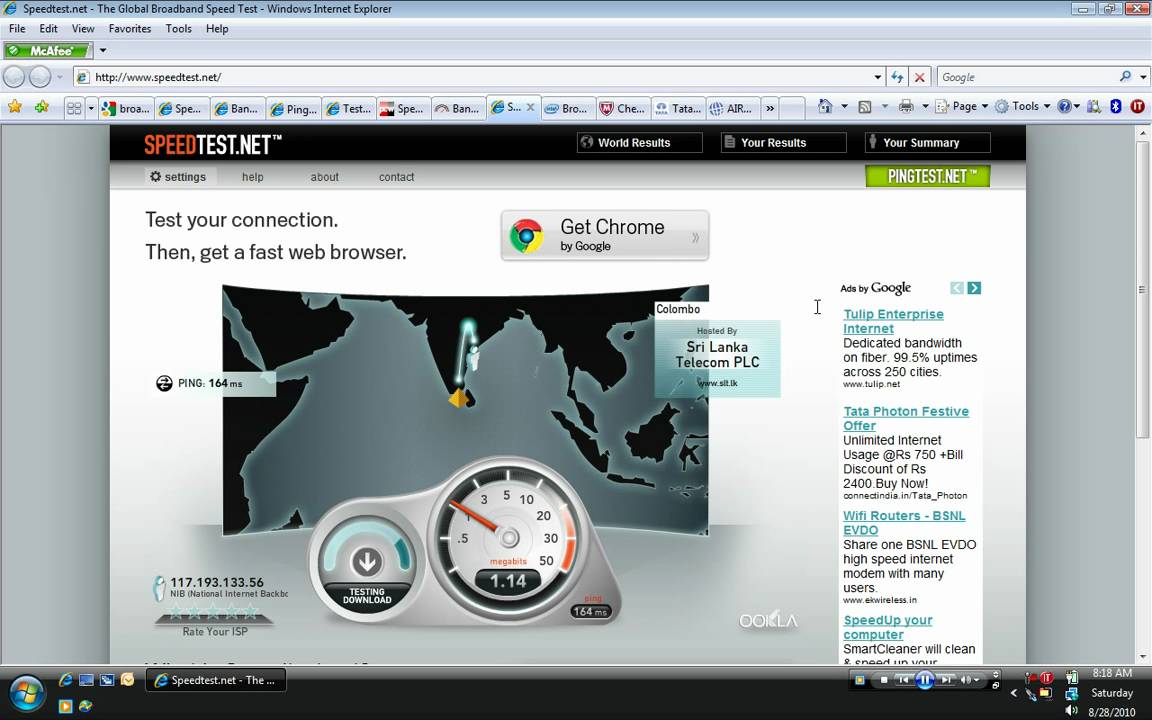Click Stop on the taskbar media player
Viewport: 1152px width, 720px height.
(x=884, y=680)
